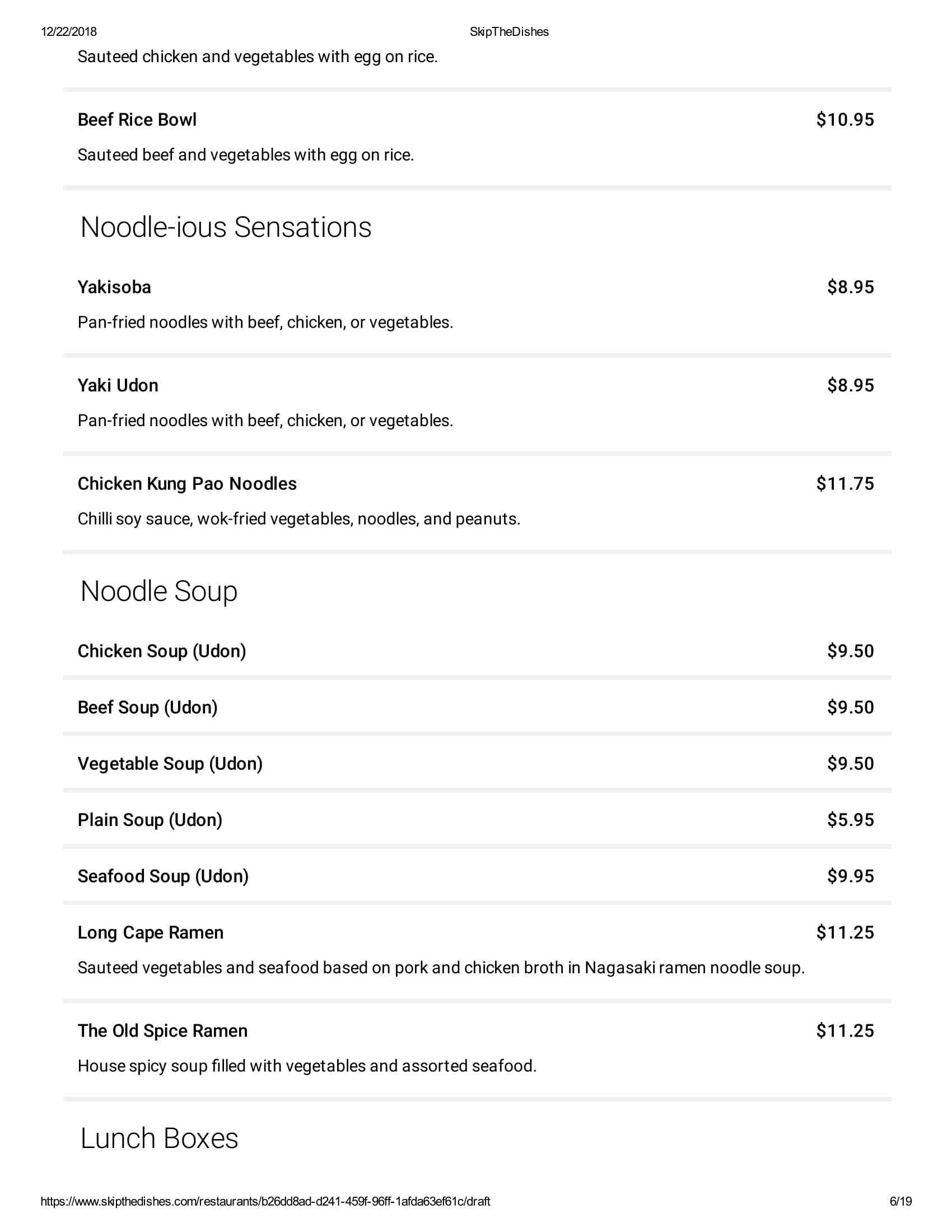Click the $11.75 price of Kung Pao Noodles
The height and width of the screenshot is (1232, 952).
tap(845, 483)
